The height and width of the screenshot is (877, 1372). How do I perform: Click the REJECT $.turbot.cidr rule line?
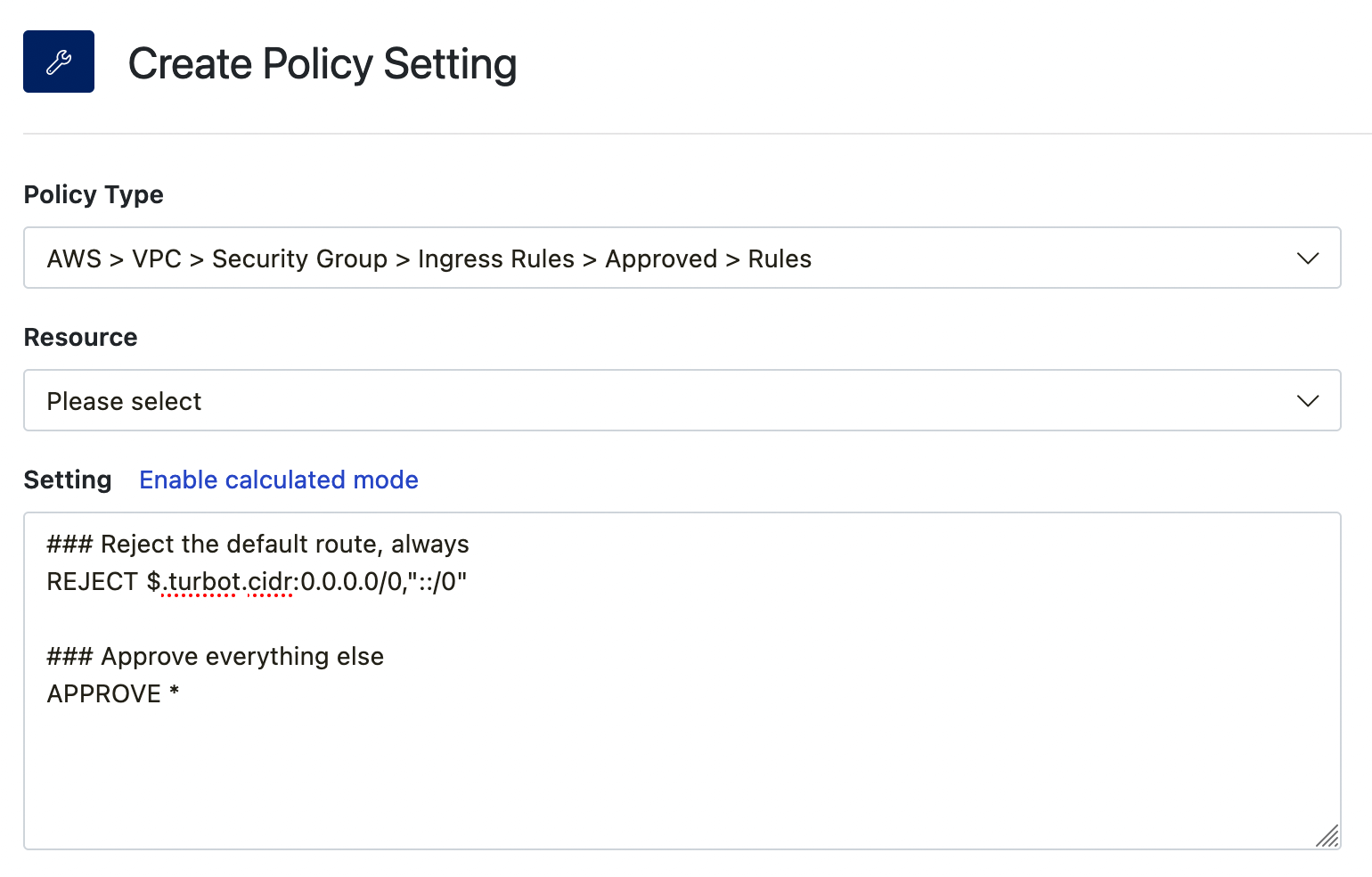click(257, 581)
